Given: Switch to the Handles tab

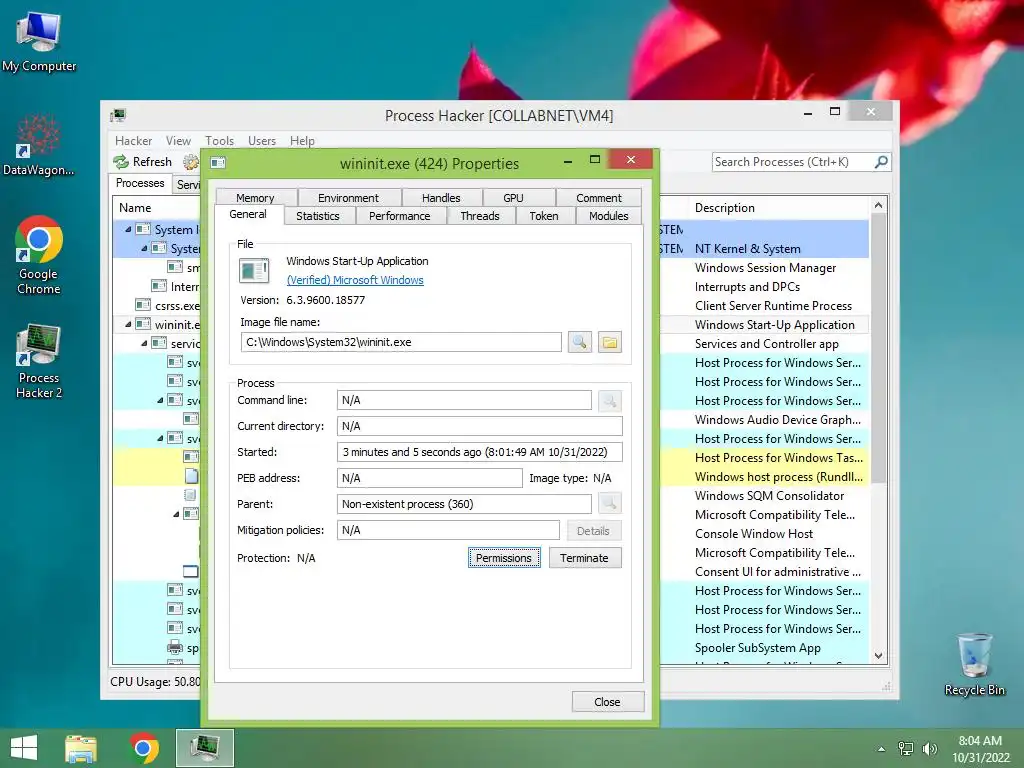Looking at the screenshot, I should point(441,197).
